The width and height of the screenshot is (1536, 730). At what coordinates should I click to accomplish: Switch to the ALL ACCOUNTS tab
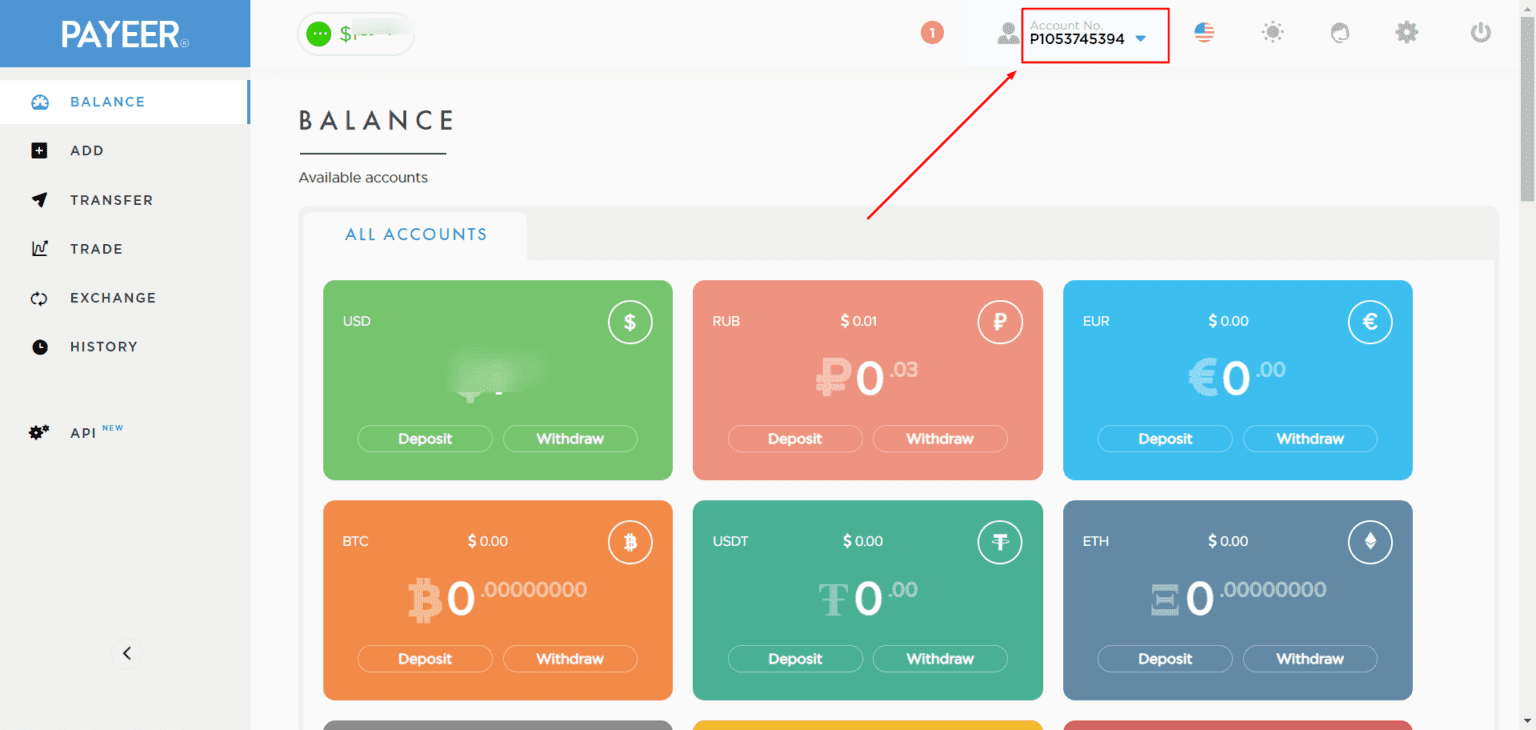click(x=416, y=234)
